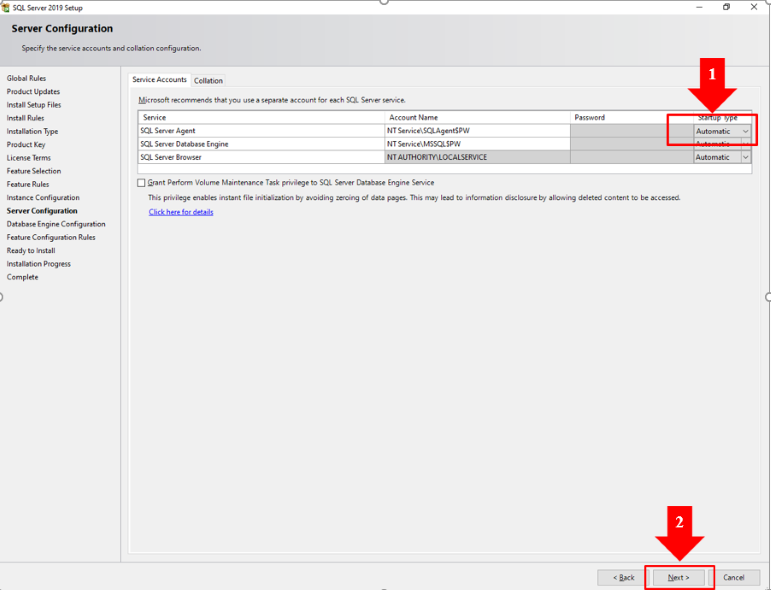Cancel the SQL Server setup
Screen dimensions: 771x590
point(734,577)
